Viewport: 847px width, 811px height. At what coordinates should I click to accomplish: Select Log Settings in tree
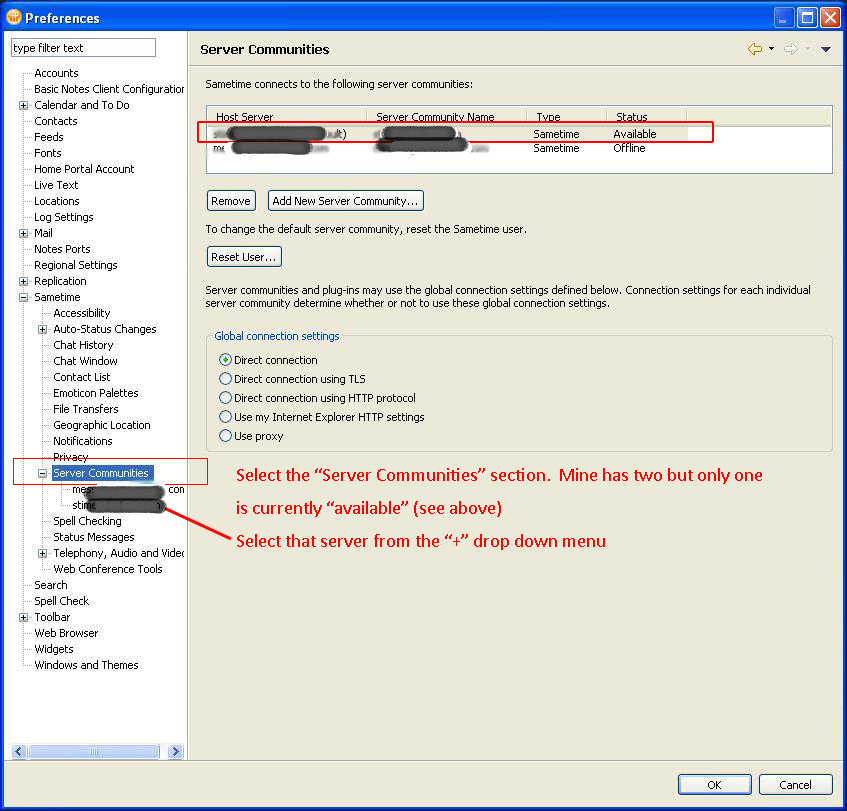[64, 217]
